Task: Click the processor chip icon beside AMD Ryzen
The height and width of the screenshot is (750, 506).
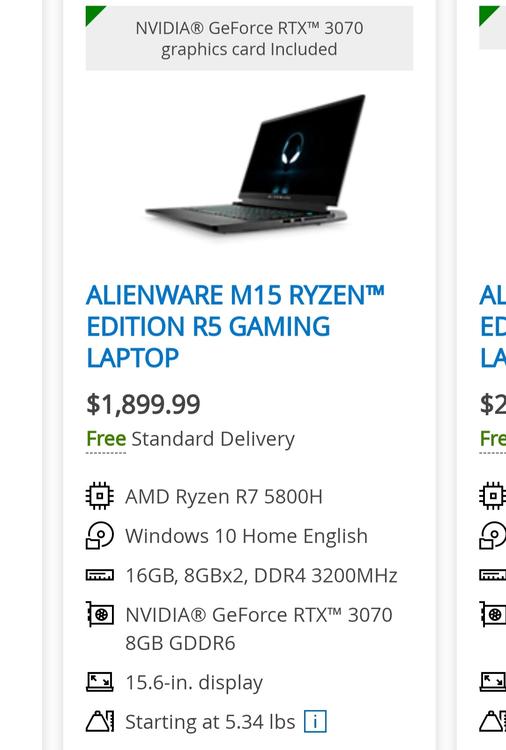Action: tap(99, 496)
